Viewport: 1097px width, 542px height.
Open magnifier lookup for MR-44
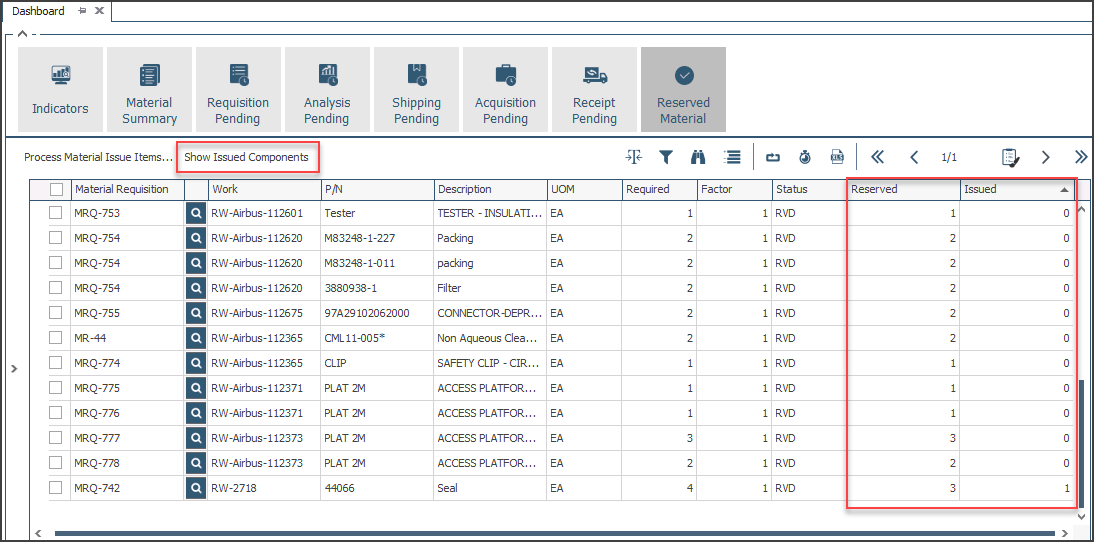point(196,338)
